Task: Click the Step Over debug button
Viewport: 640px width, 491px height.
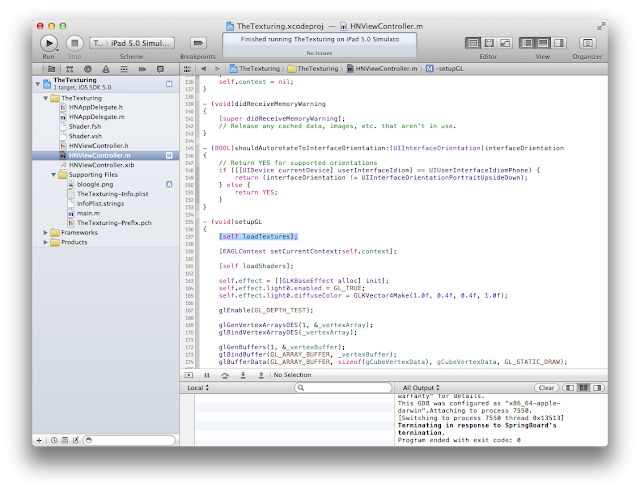Action: click(225, 375)
